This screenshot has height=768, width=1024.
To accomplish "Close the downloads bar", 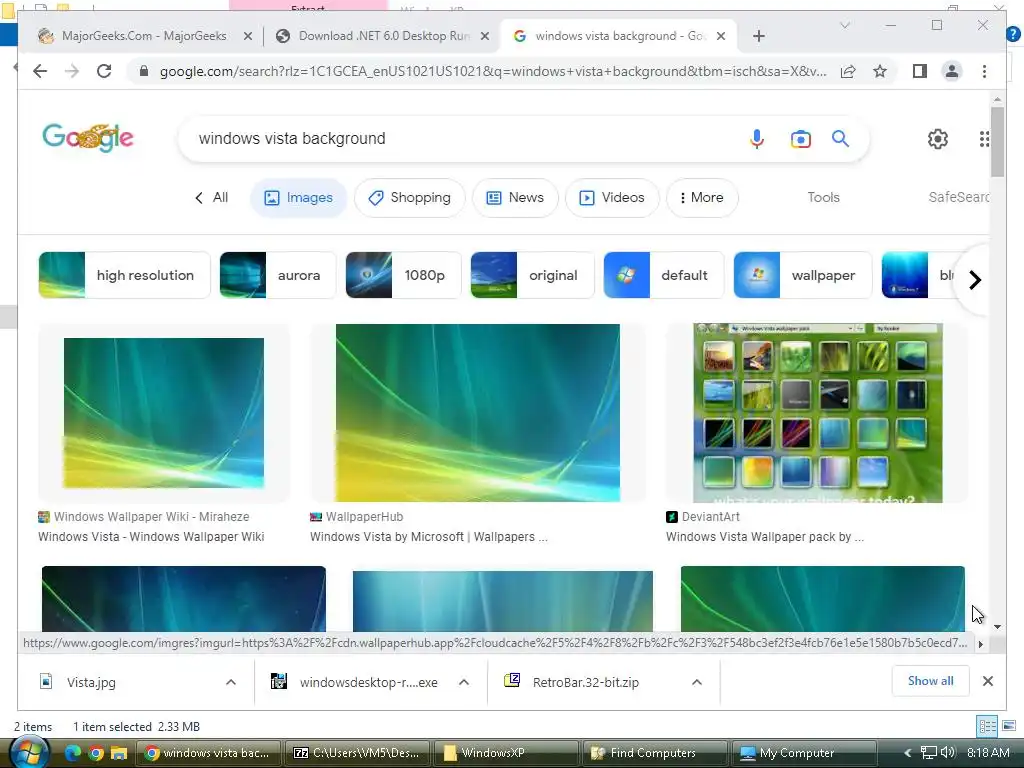I will coord(987,681).
